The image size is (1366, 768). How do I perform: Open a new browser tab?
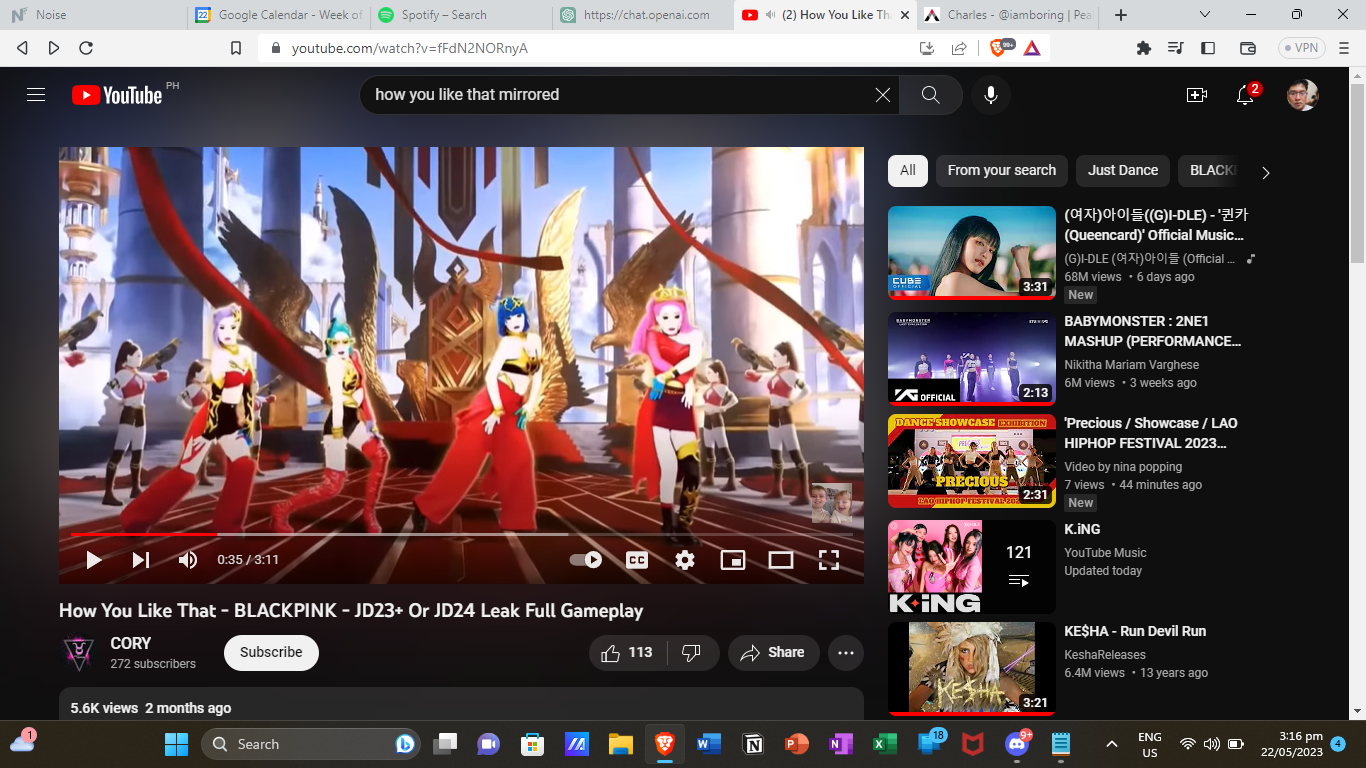click(1121, 15)
